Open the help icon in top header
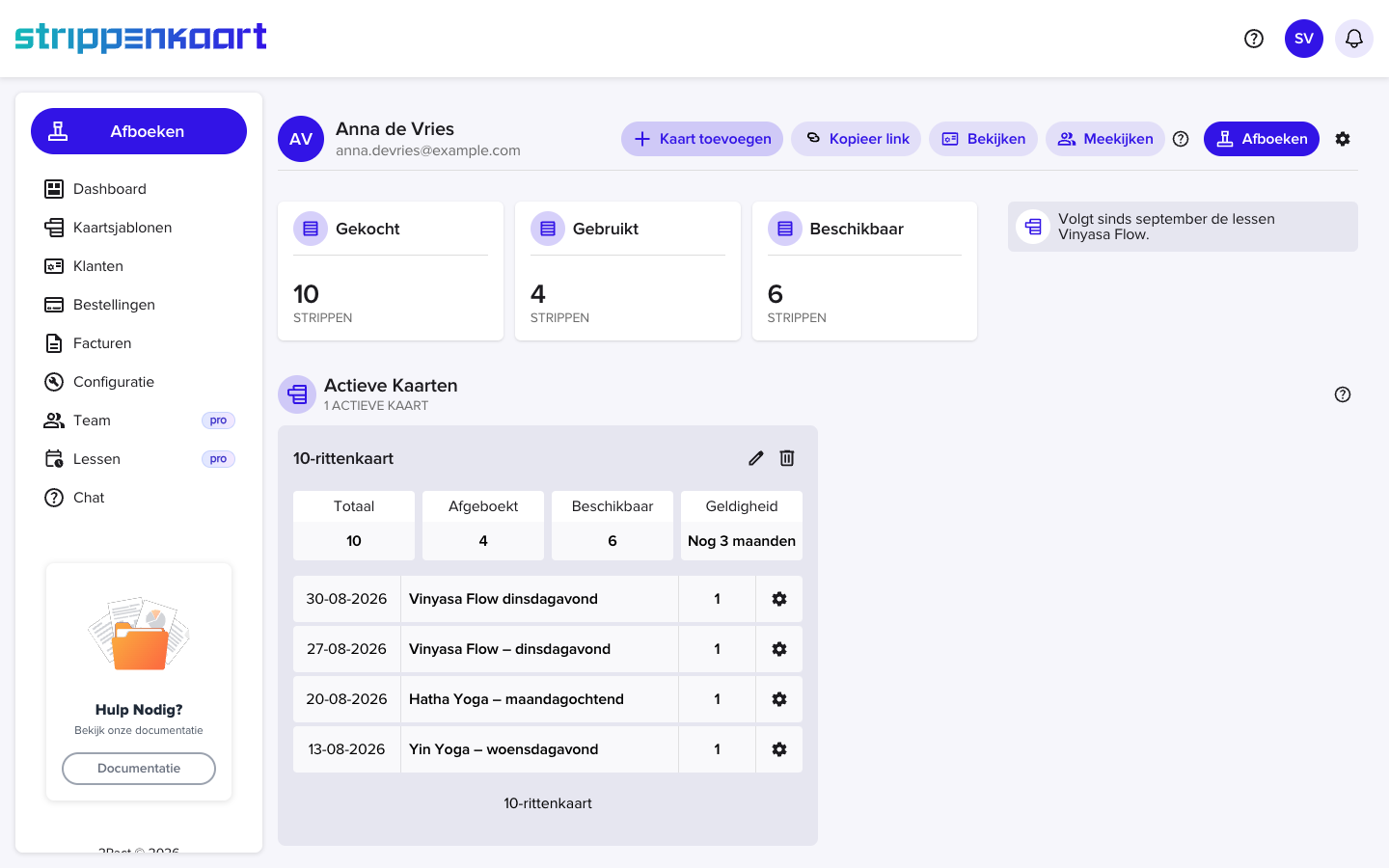Screen dimensions: 1389x868 click(1254, 39)
